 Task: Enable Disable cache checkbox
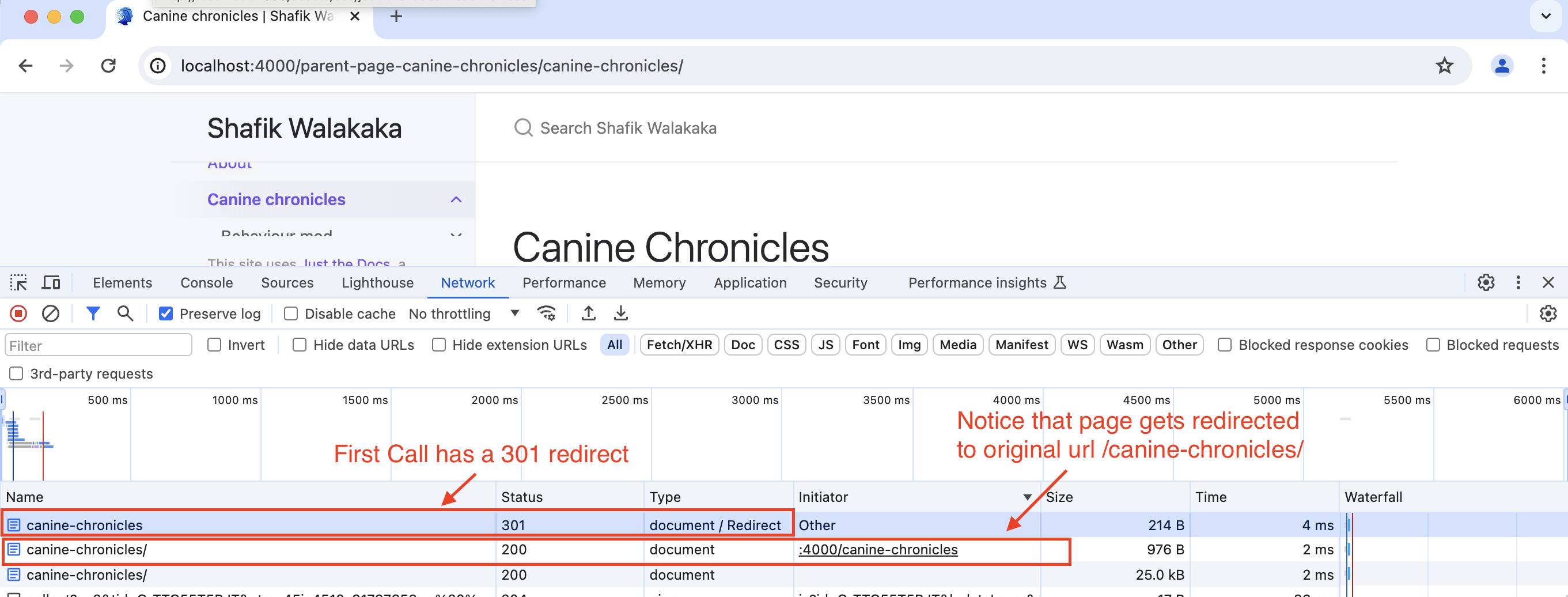coord(291,313)
